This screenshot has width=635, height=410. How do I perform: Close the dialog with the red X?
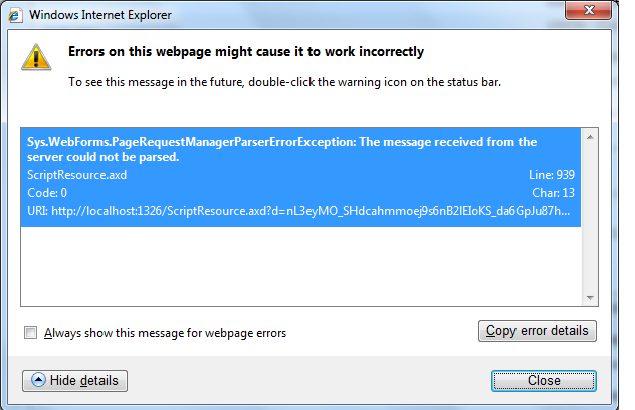588,10
